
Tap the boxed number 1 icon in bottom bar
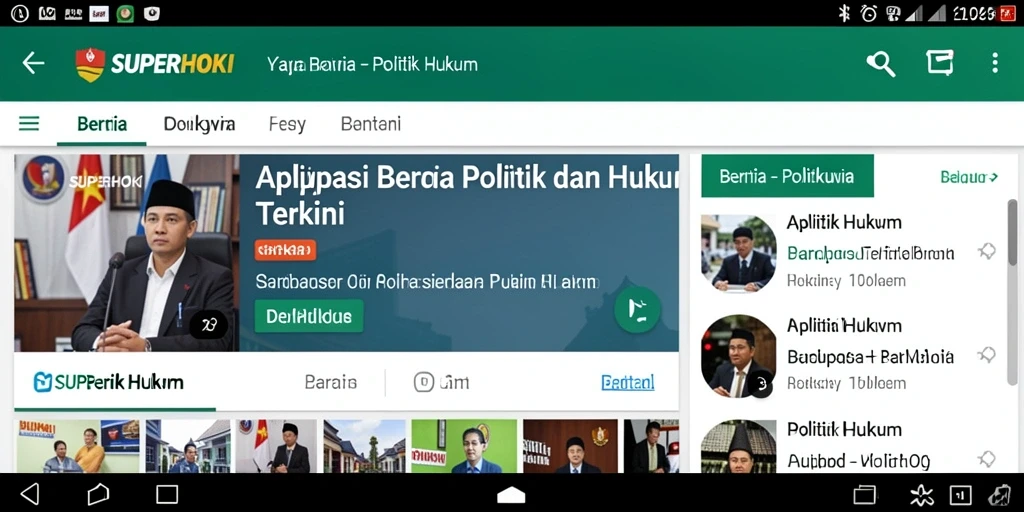[x=961, y=495]
